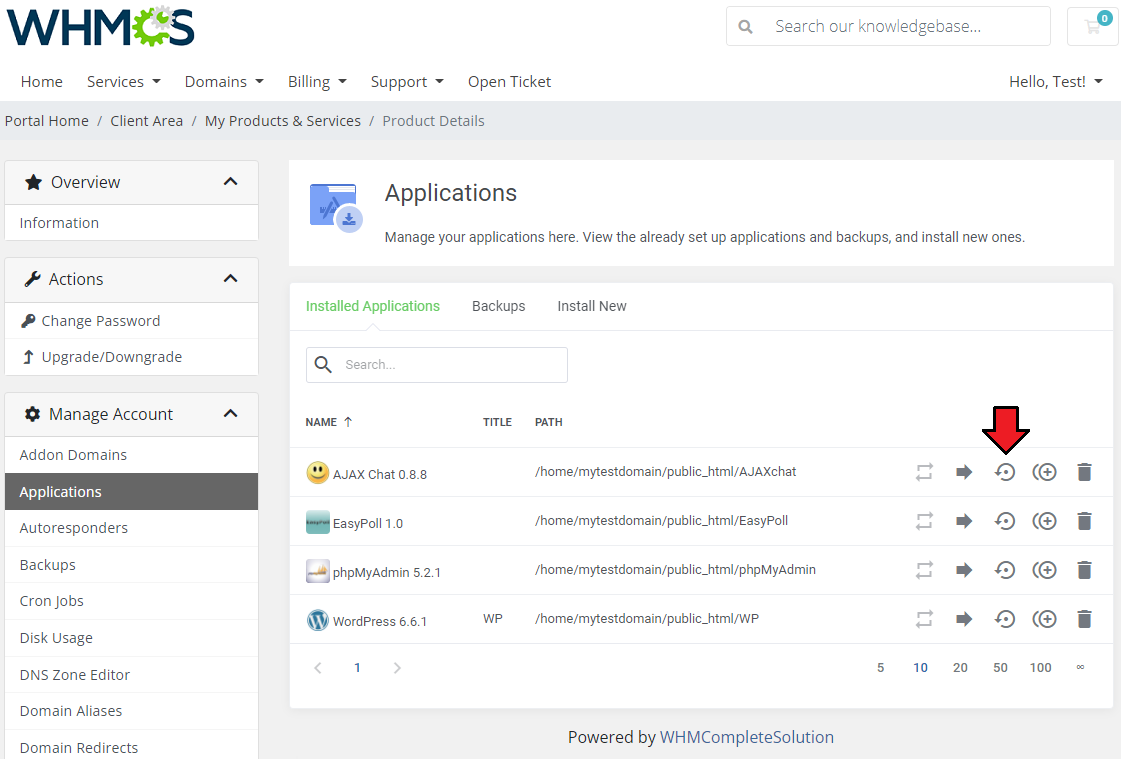
Task: Open the shopping cart icon
Action: point(1093,26)
